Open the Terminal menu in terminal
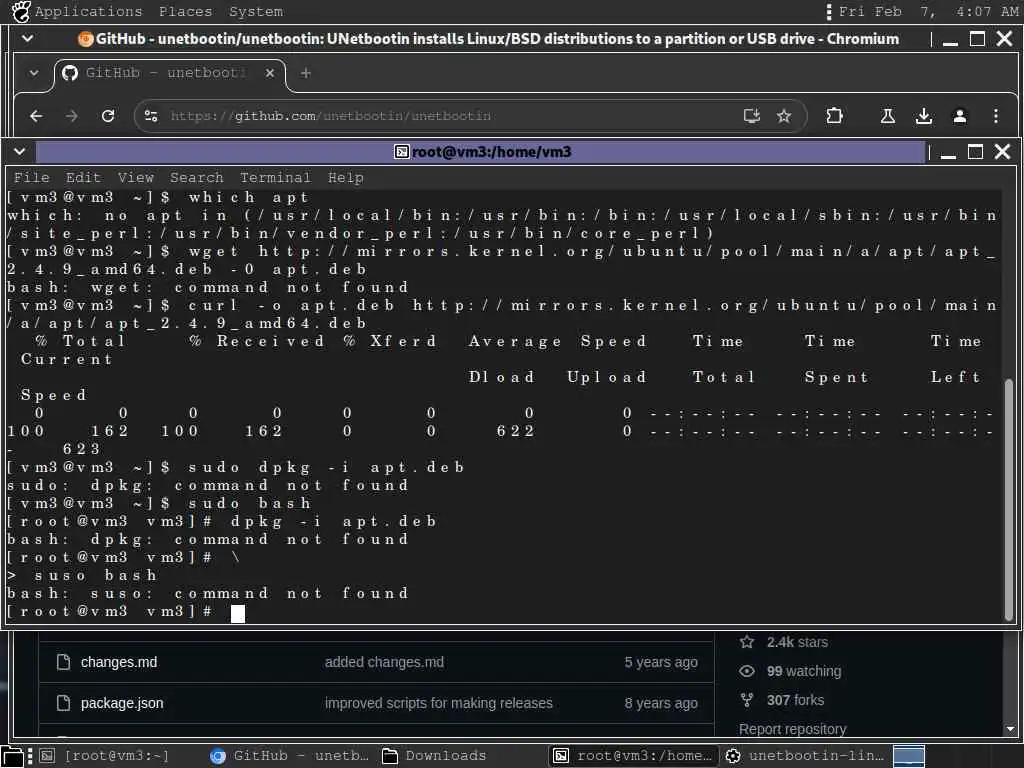 [275, 178]
